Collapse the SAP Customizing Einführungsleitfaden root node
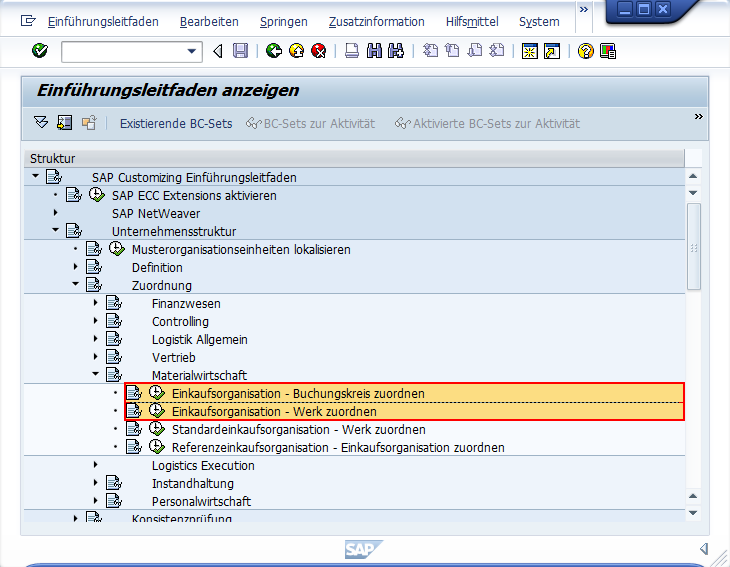Screen dimensions: 730x567 pyautogui.click(x=35, y=176)
